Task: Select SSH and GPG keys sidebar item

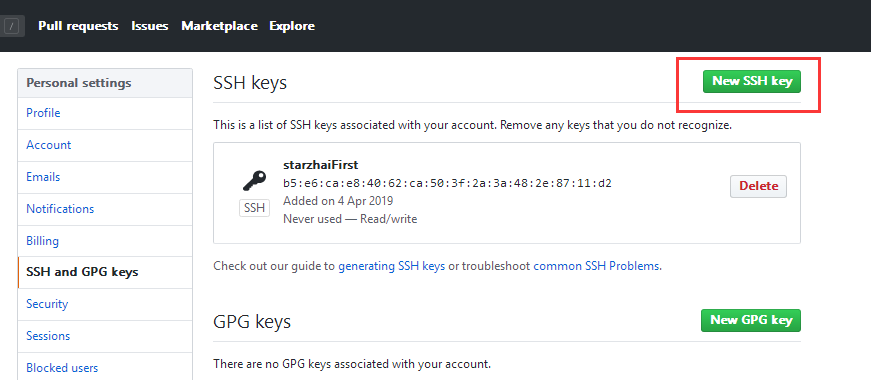Action: click(x=105, y=272)
